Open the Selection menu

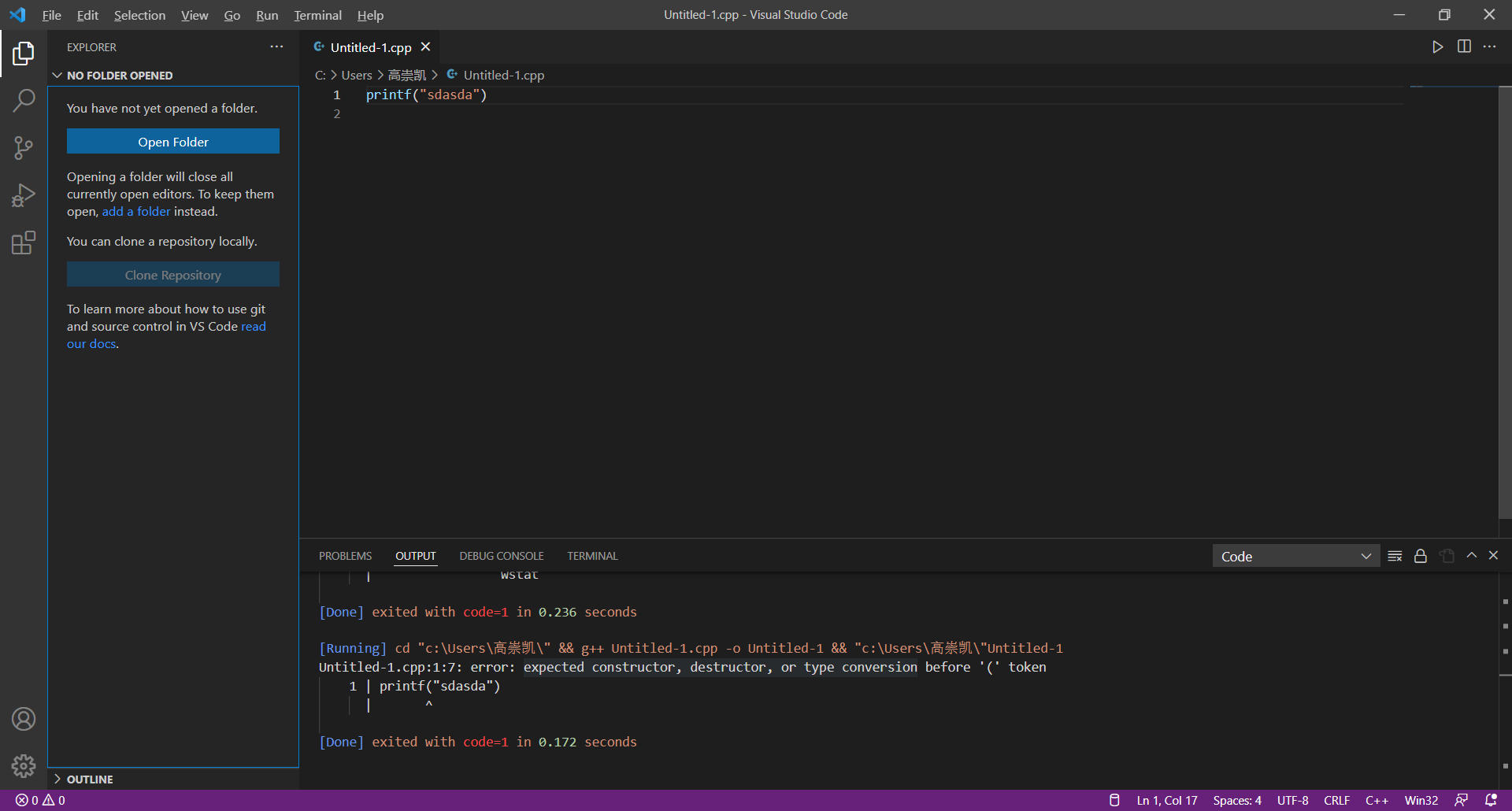click(x=139, y=15)
